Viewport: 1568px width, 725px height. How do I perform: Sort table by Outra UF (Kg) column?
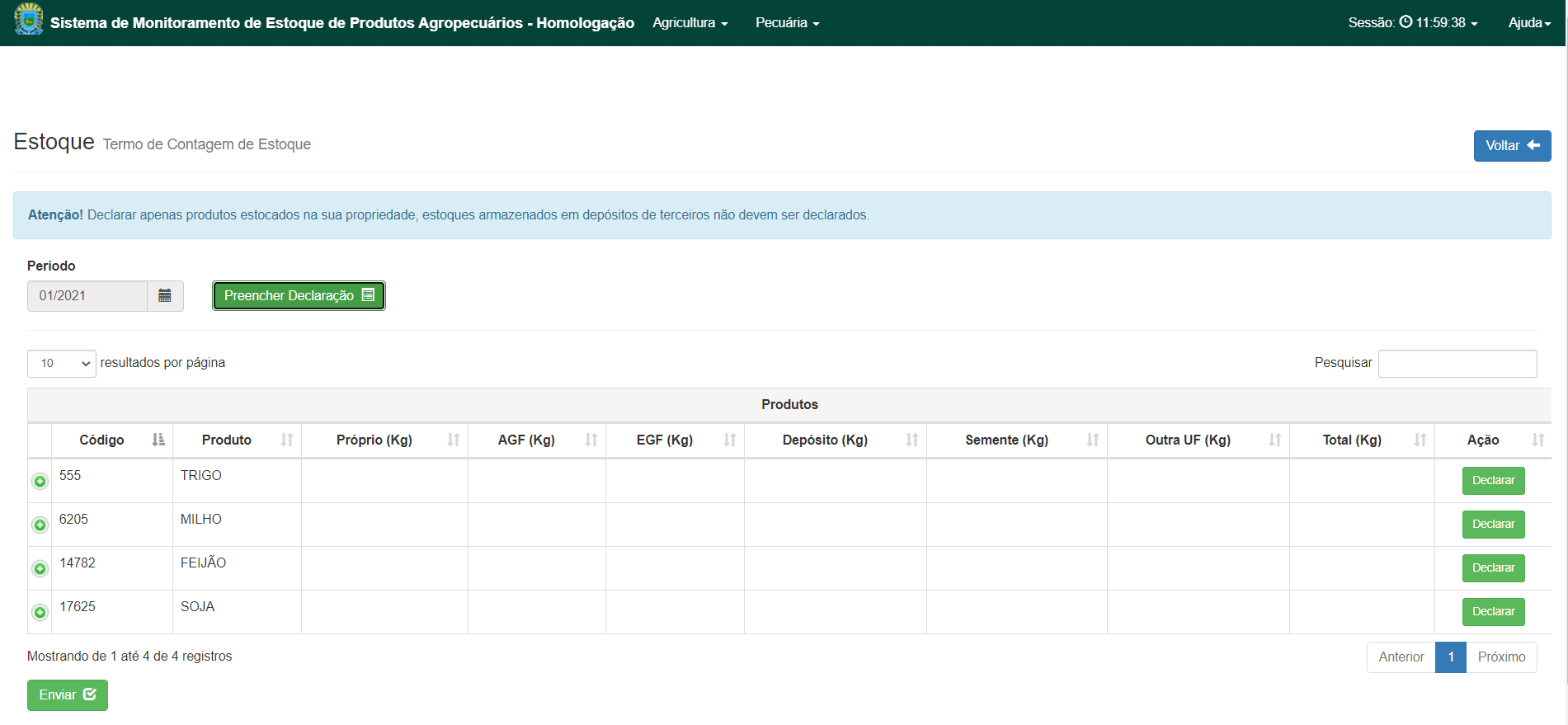(x=1198, y=440)
